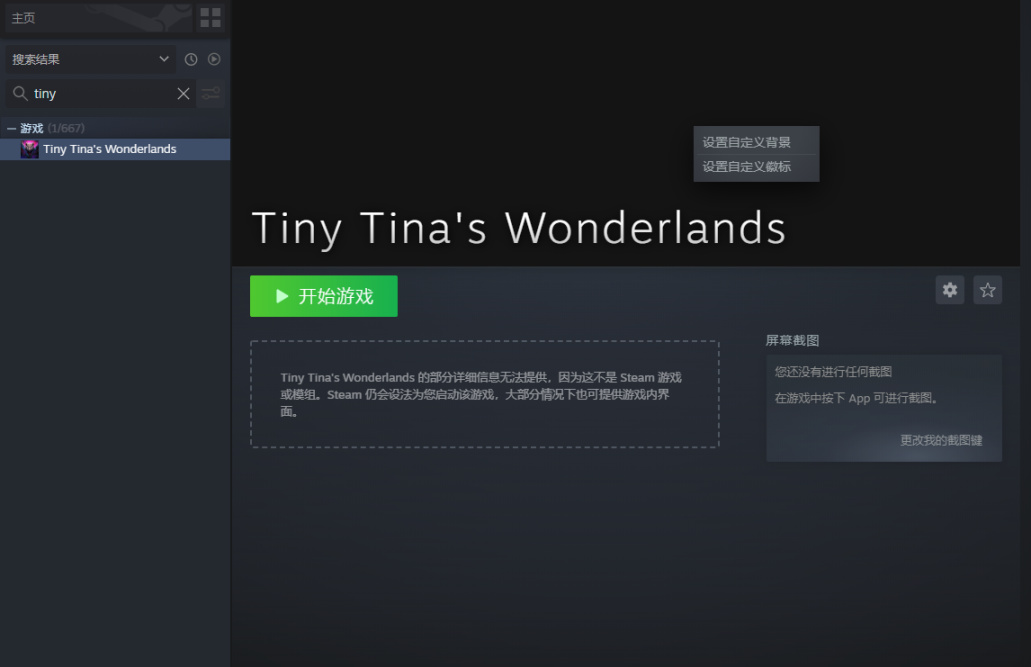Select Tiny Tina's Wonderlands in library list
The width and height of the screenshot is (1031, 667).
click(115, 149)
